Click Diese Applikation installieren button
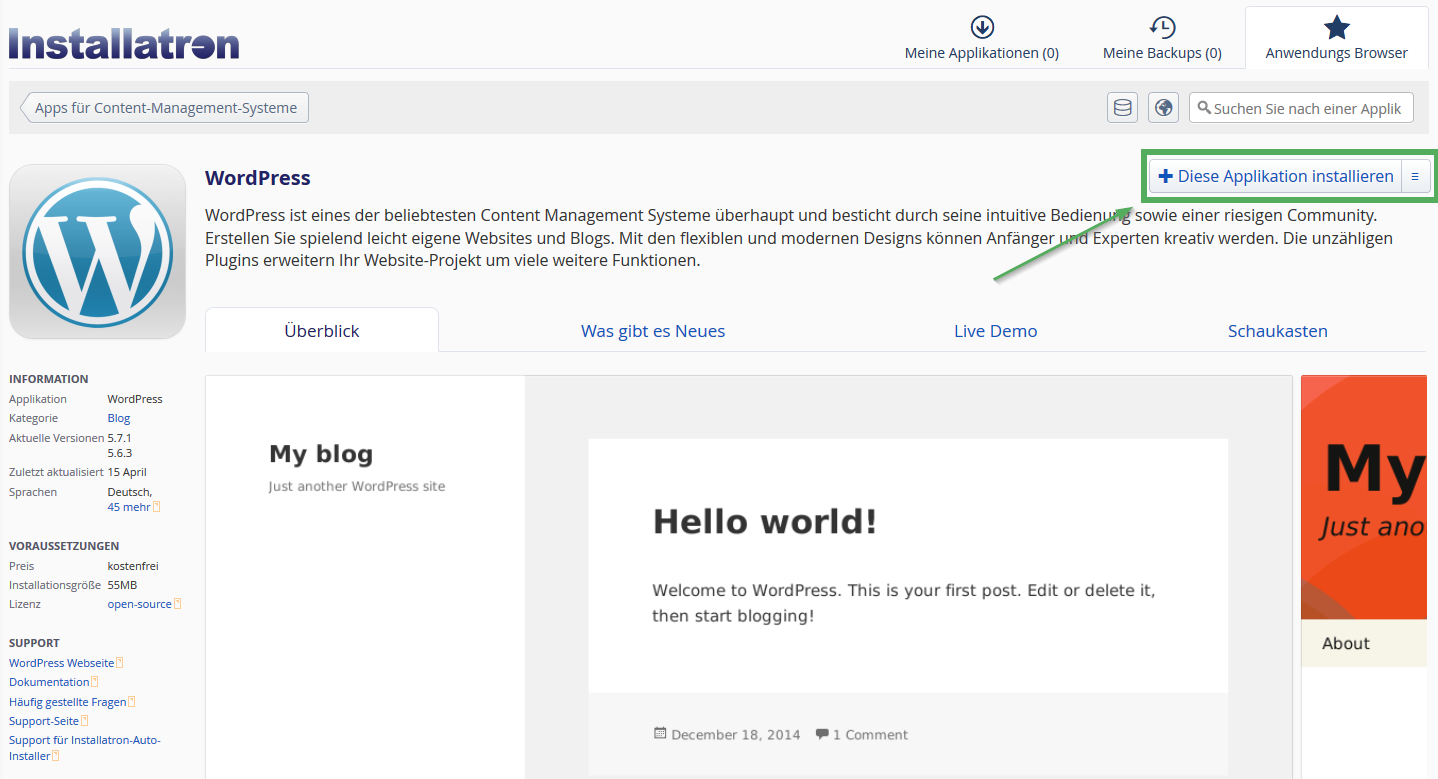The height and width of the screenshot is (779, 1438). pos(1275,176)
